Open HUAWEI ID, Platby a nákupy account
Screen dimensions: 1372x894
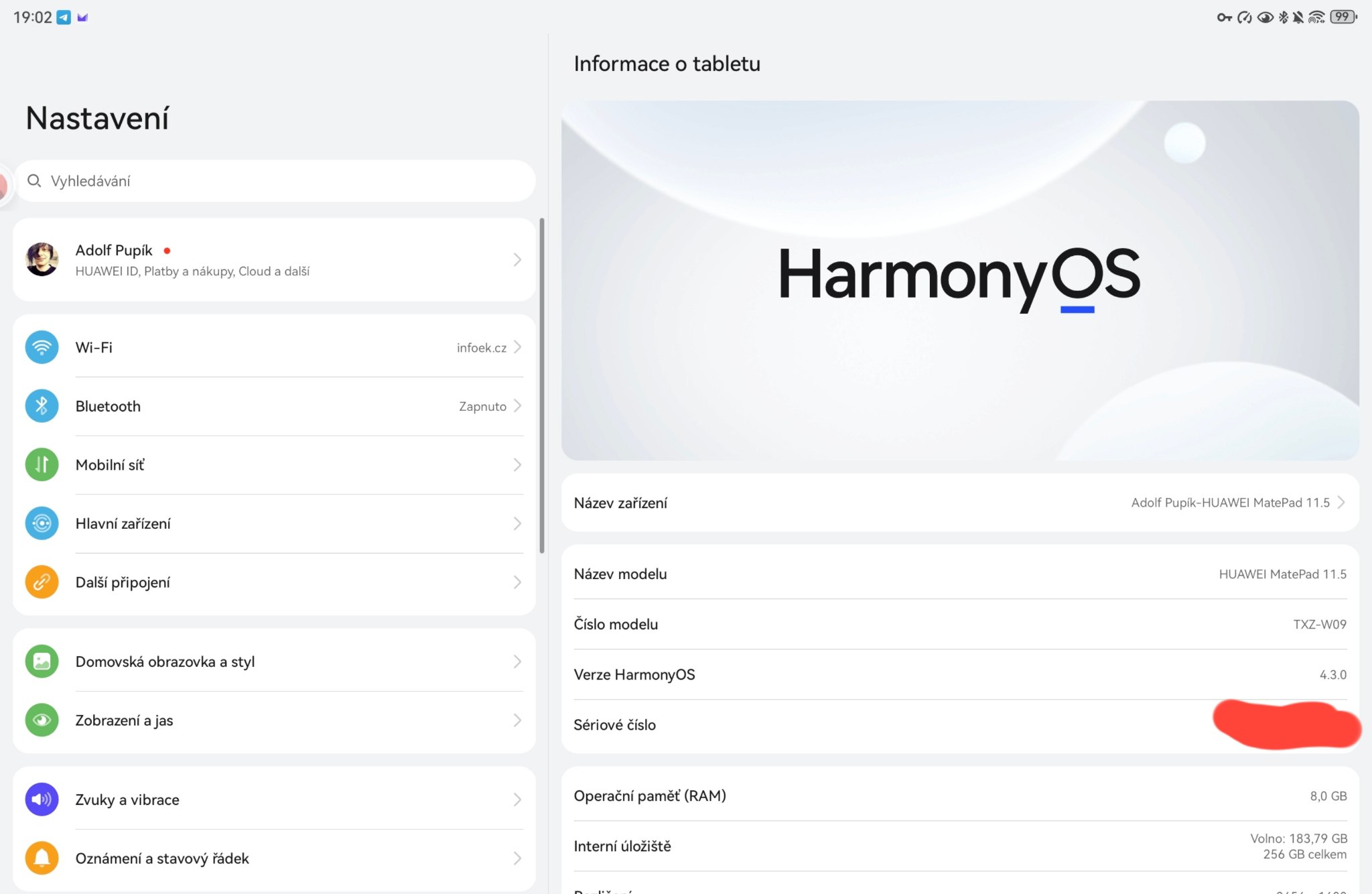(x=192, y=271)
